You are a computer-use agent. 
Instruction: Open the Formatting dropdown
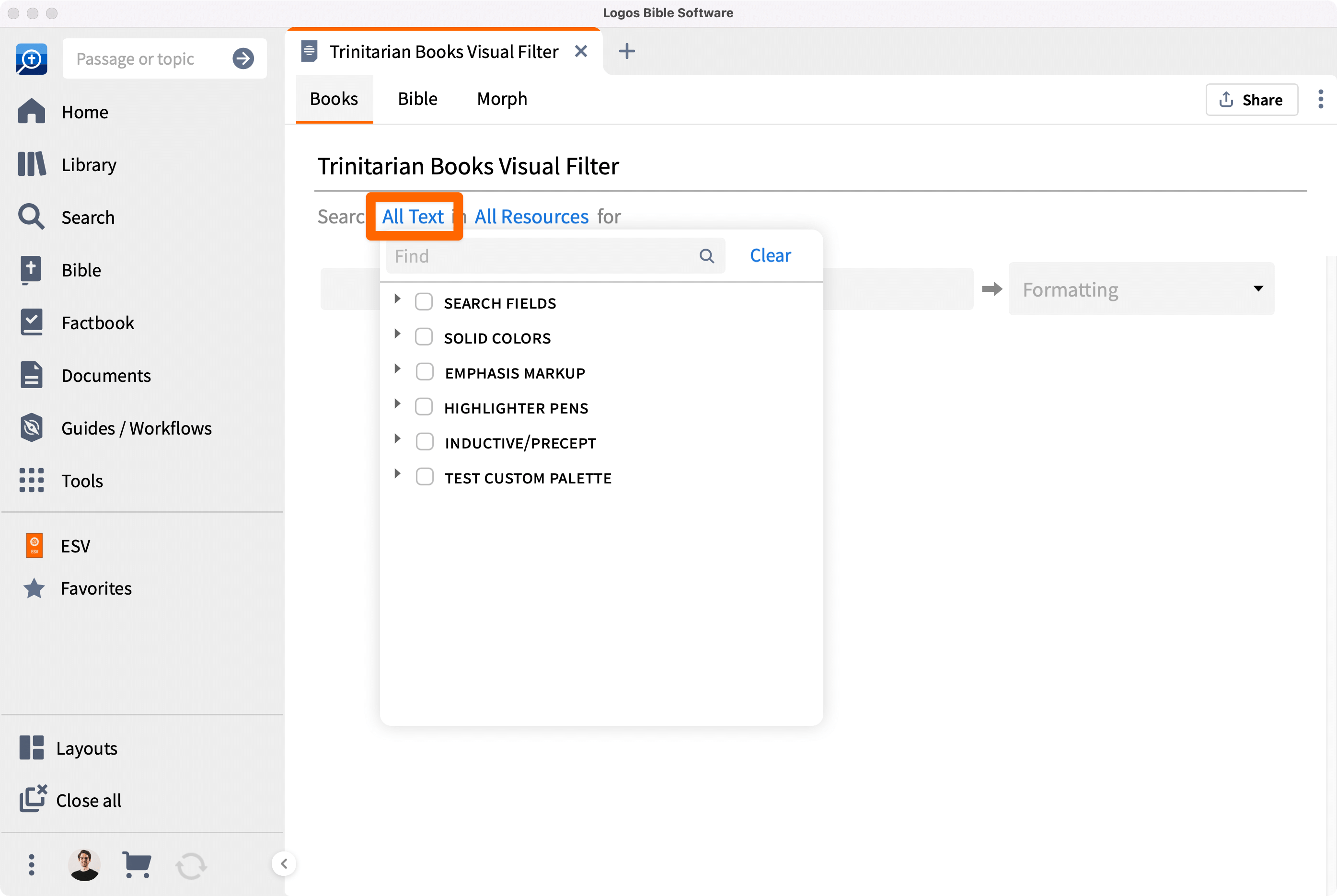click(1141, 288)
